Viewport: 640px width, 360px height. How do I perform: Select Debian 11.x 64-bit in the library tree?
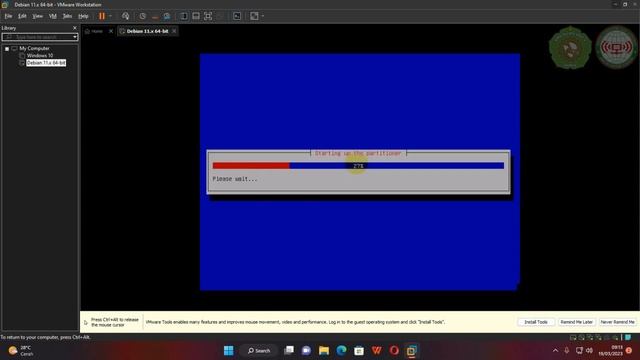46,63
